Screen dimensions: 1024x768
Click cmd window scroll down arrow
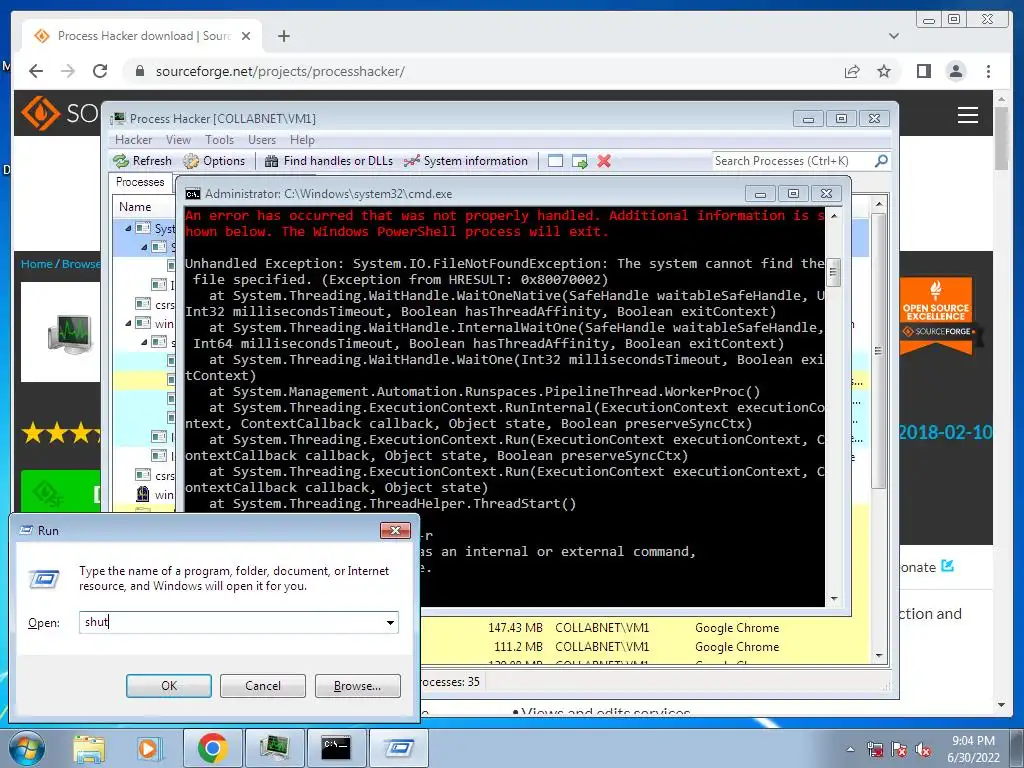coord(834,598)
